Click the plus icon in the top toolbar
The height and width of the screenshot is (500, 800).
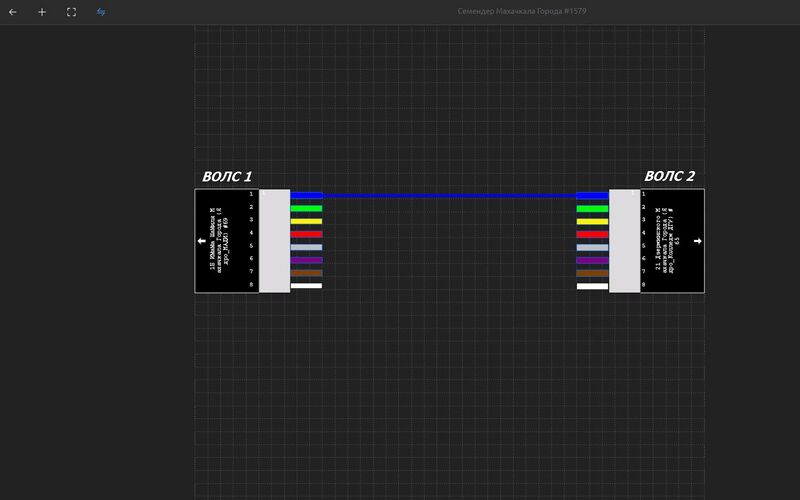42,12
